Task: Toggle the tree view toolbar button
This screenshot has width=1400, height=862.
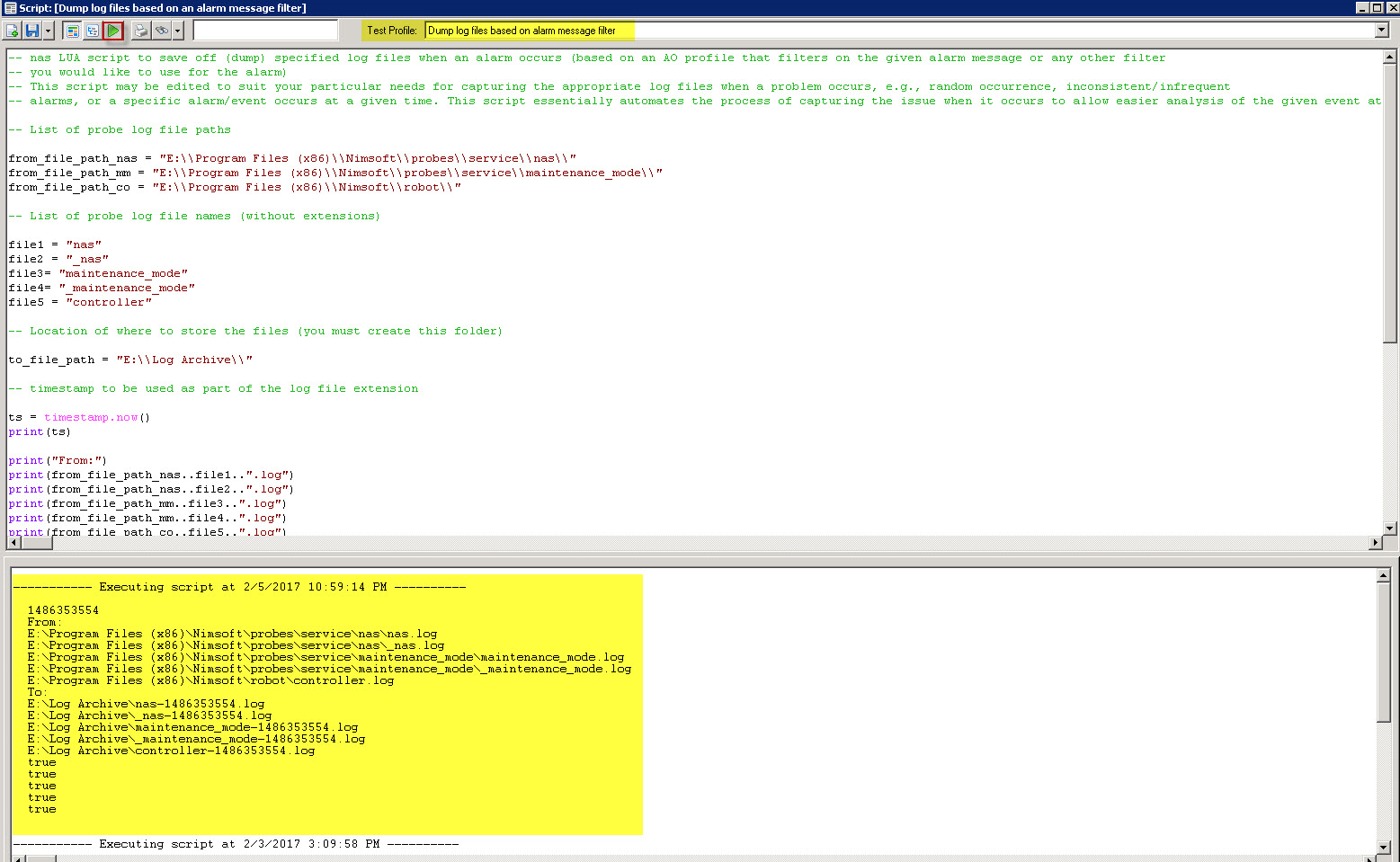Action: tap(92, 31)
